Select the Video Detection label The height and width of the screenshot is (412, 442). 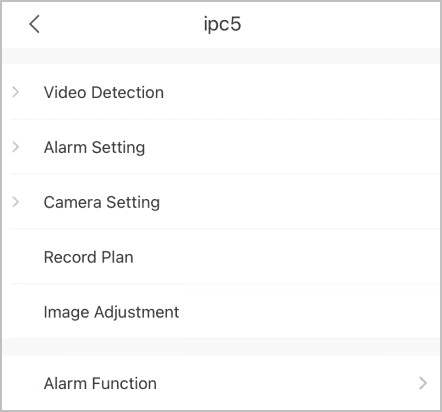pyautogui.click(x=104, y=92)
